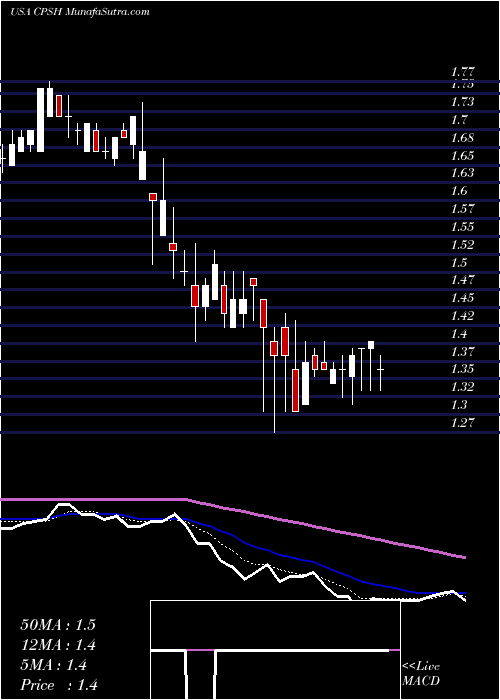Click the 1.37 price axis label

(x=462, y=351)
